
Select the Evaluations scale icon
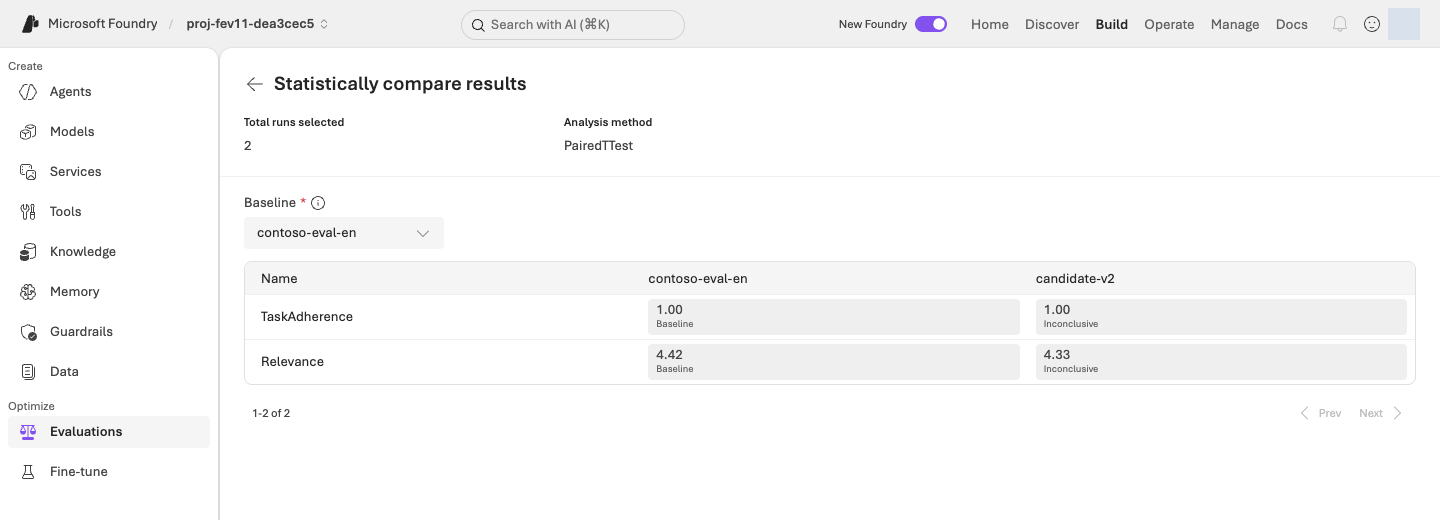(29, 432)
